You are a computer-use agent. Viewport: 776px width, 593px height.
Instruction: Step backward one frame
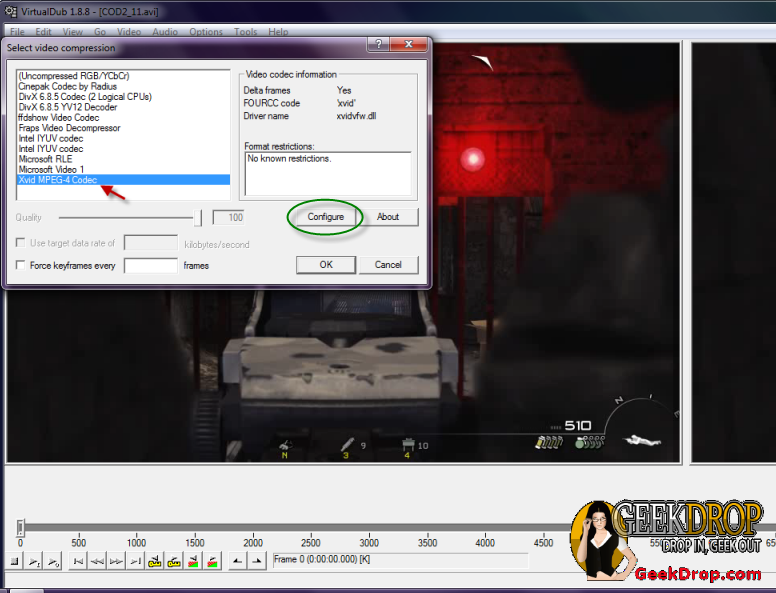tap(98, 562)
